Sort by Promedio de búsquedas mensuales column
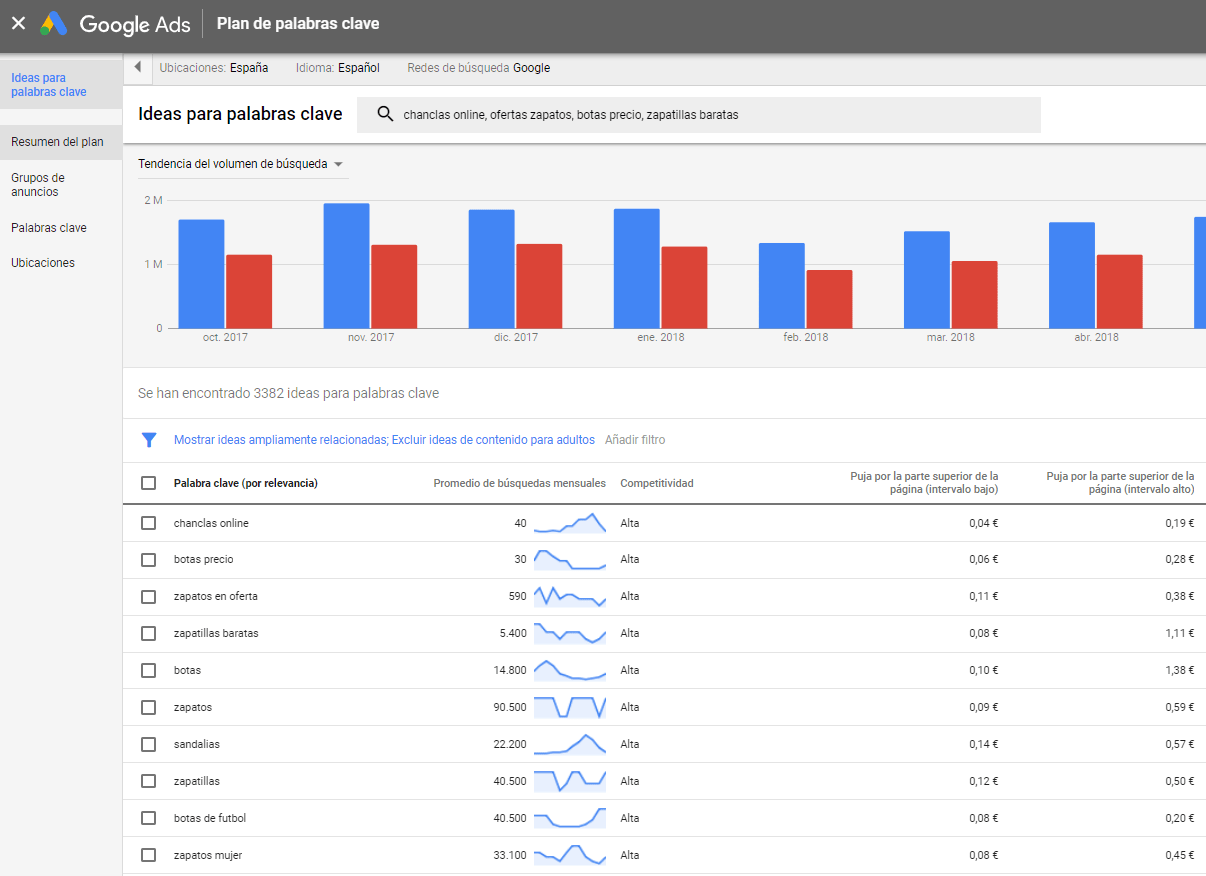Viewport: 1206px width, 876px height. (519, 483)
